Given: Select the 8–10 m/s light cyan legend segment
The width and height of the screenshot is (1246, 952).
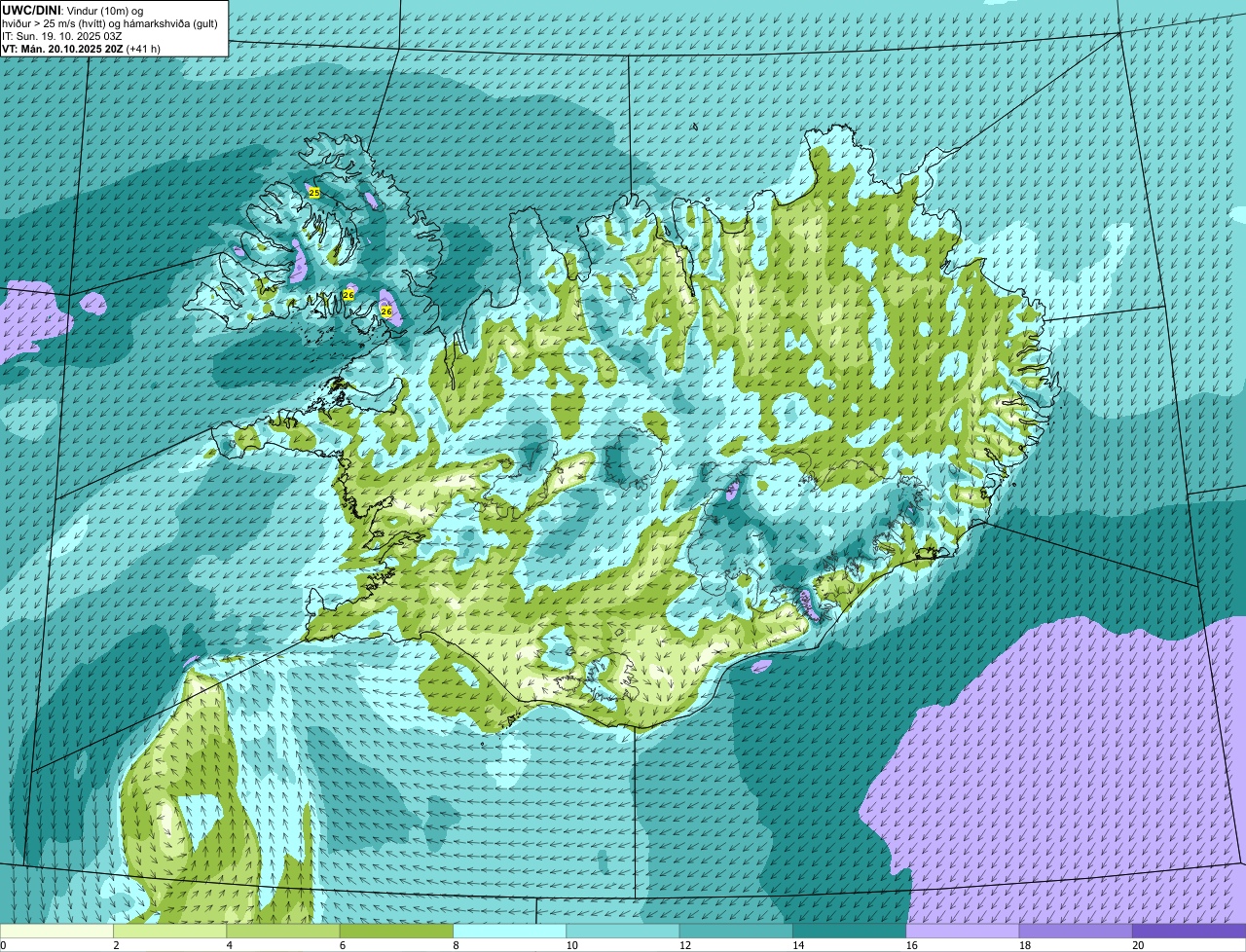Looking at the screenshot, I should pos(510,932).
